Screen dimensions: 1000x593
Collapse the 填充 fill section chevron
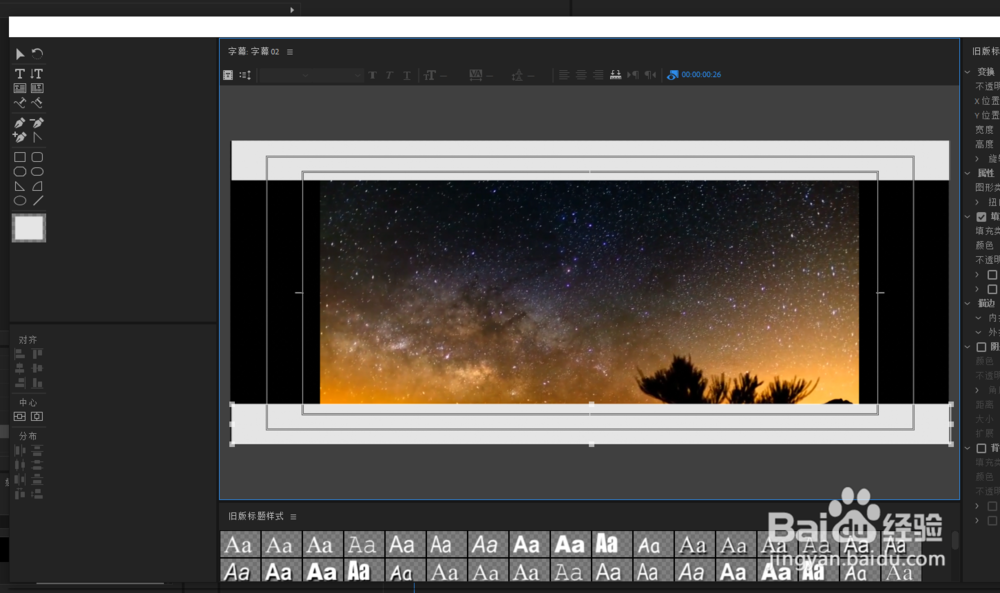tap(967, 217)
